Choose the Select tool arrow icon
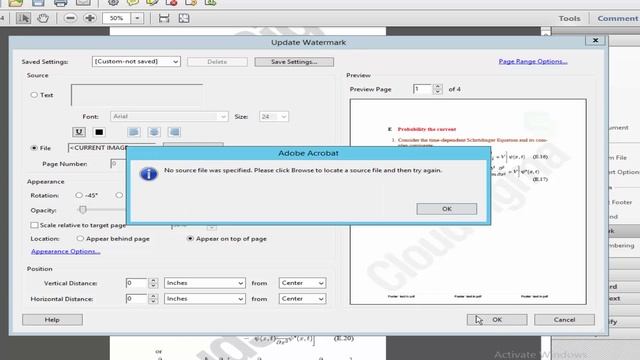The height and width of the screenshot is (360, 640). [23, 18]
